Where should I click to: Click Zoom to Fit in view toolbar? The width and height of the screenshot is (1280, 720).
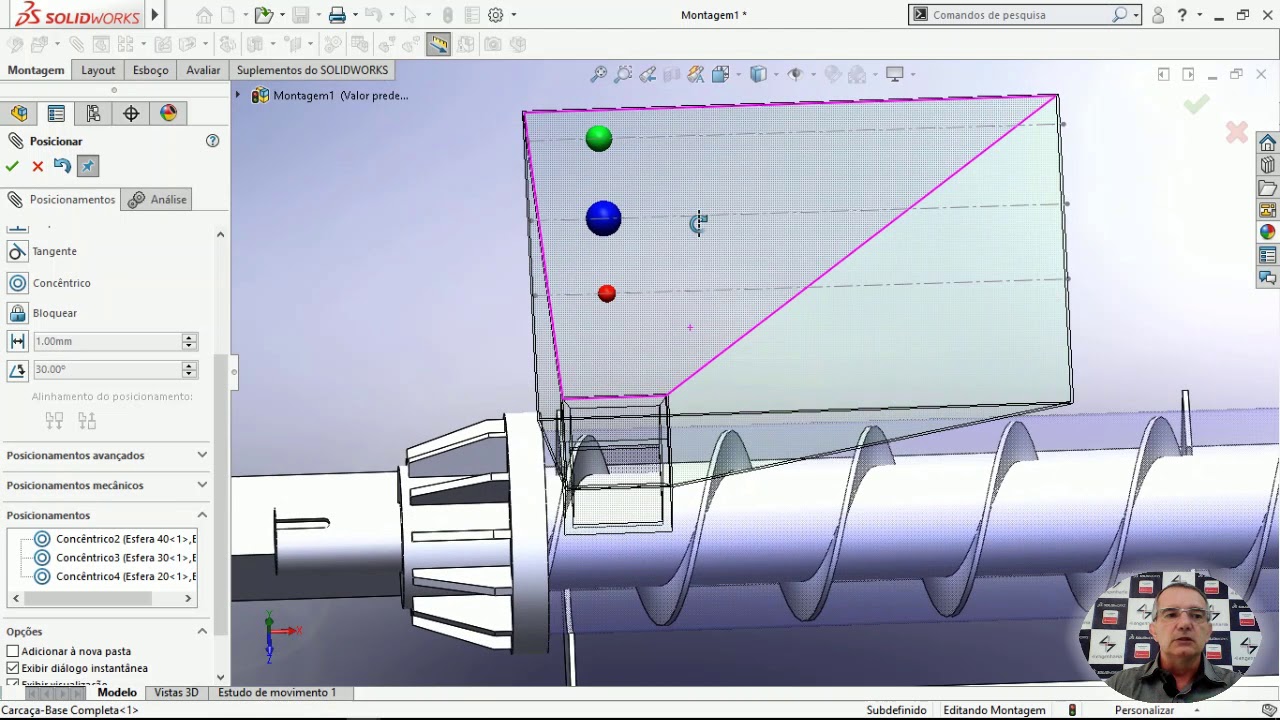(x=598, y=74)
